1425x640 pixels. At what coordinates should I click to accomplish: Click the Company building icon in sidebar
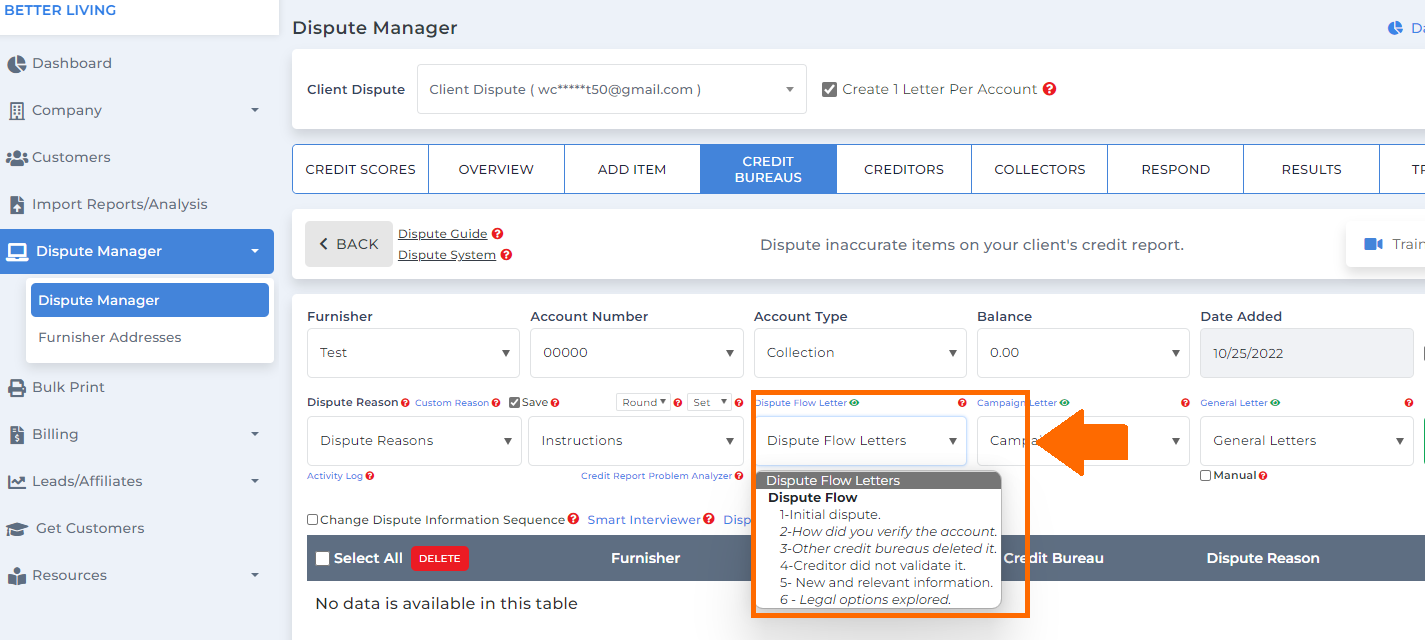(x=16, y=111)
